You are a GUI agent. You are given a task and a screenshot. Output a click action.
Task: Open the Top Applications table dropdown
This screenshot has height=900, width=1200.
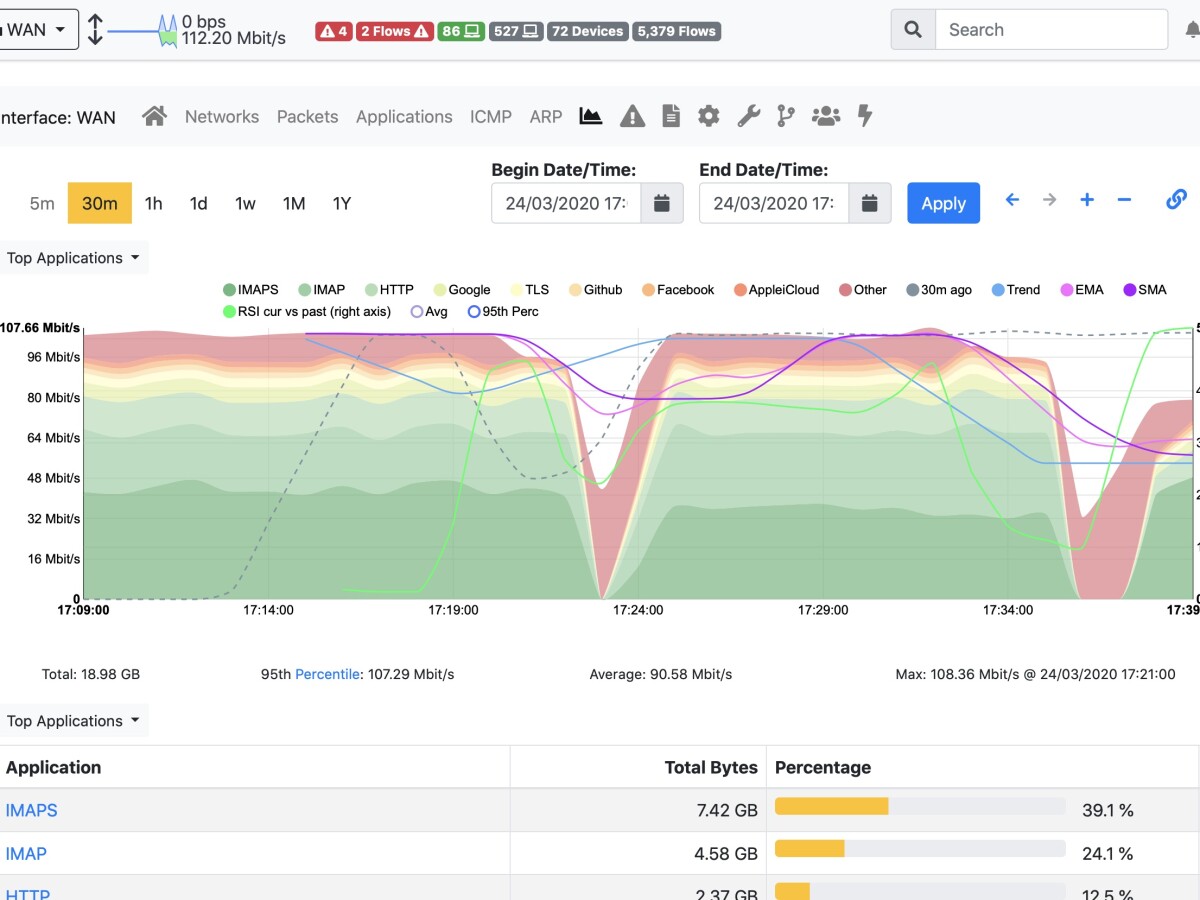coord(72,721)
